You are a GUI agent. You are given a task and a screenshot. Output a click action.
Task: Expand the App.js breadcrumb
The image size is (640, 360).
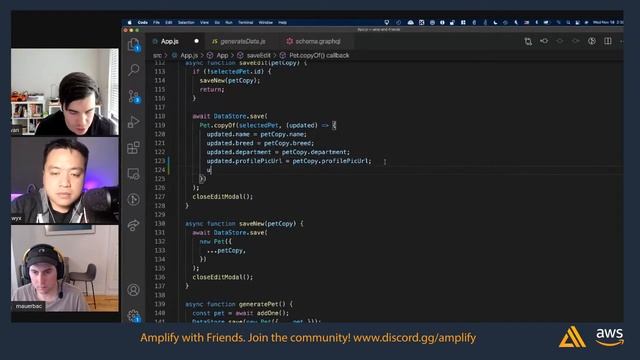[189, 56]
